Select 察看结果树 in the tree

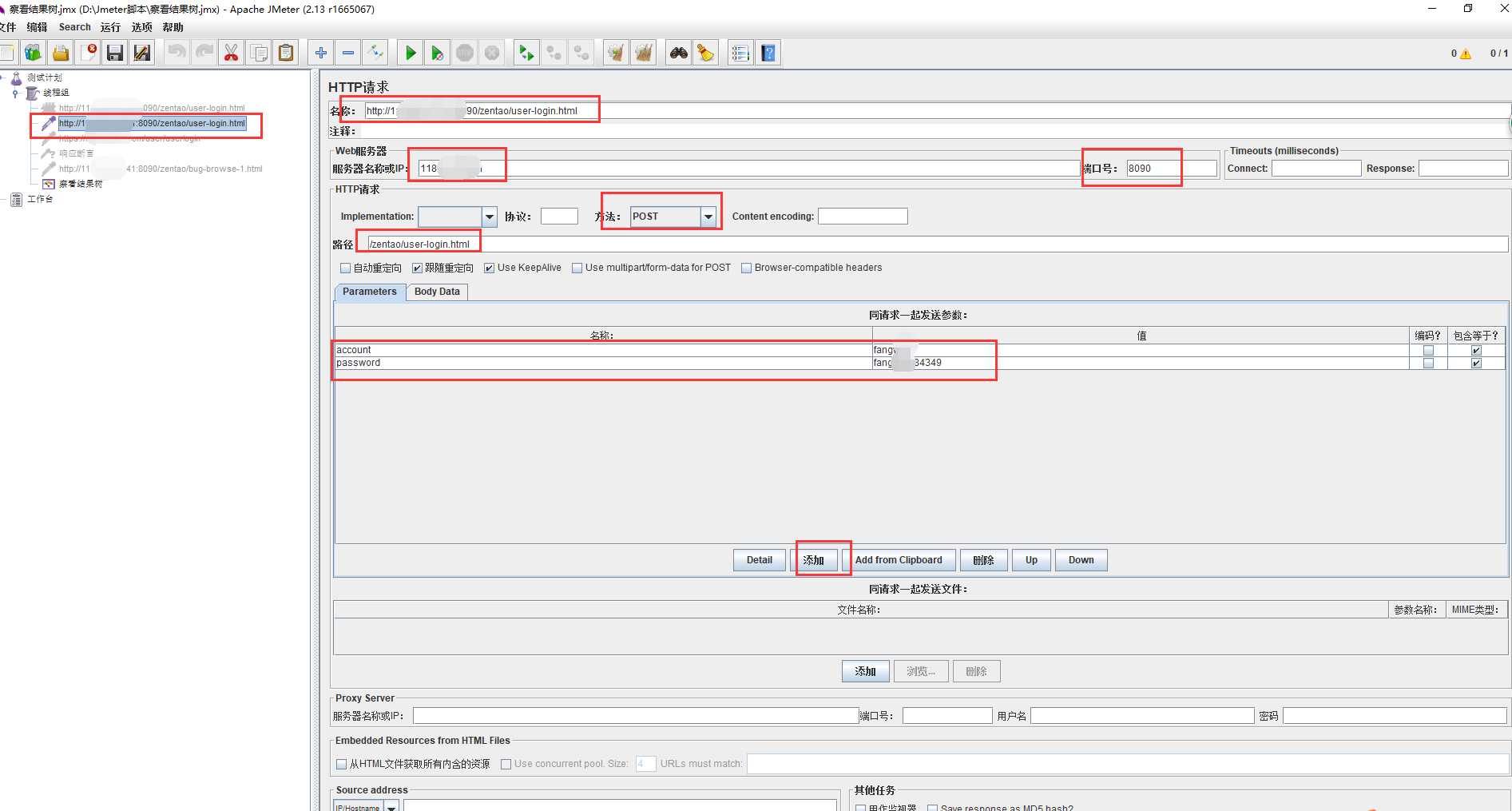[81, 184]
